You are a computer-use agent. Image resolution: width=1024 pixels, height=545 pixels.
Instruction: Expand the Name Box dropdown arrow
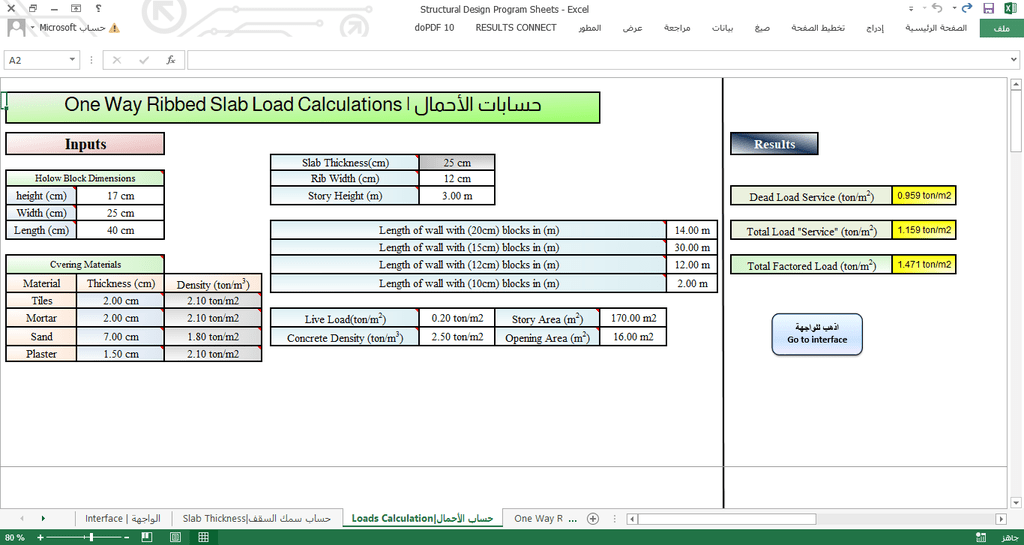point(72,59)
